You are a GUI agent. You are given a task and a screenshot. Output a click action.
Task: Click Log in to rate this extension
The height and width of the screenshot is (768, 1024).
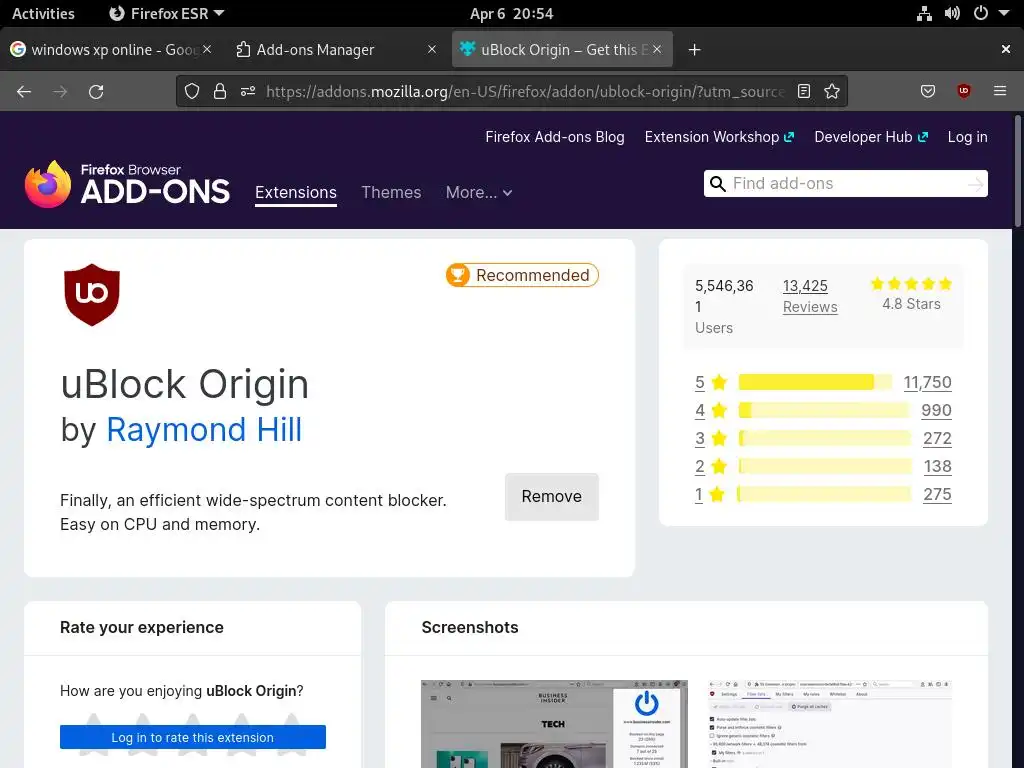(x=193, y=737)
